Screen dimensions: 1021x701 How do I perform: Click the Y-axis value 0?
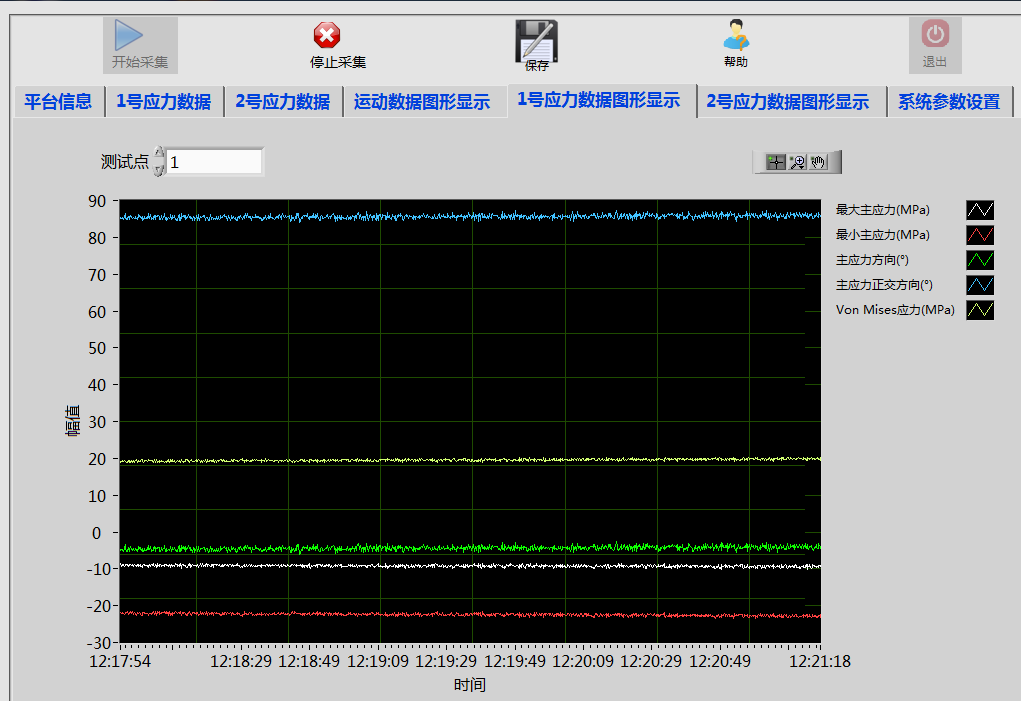click(x=96, y=533)
